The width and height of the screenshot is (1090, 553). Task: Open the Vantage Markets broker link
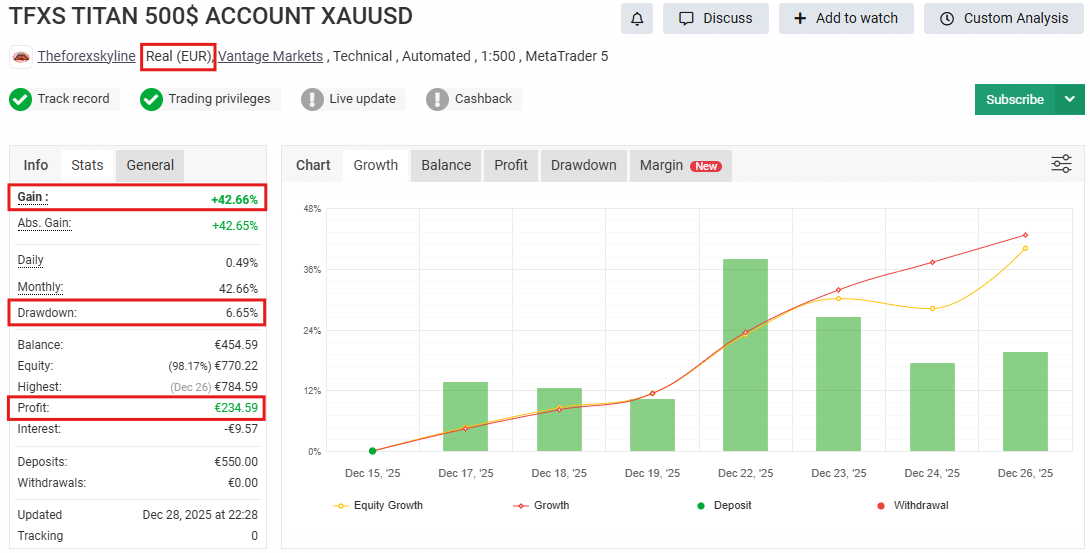tap(270, 56)
